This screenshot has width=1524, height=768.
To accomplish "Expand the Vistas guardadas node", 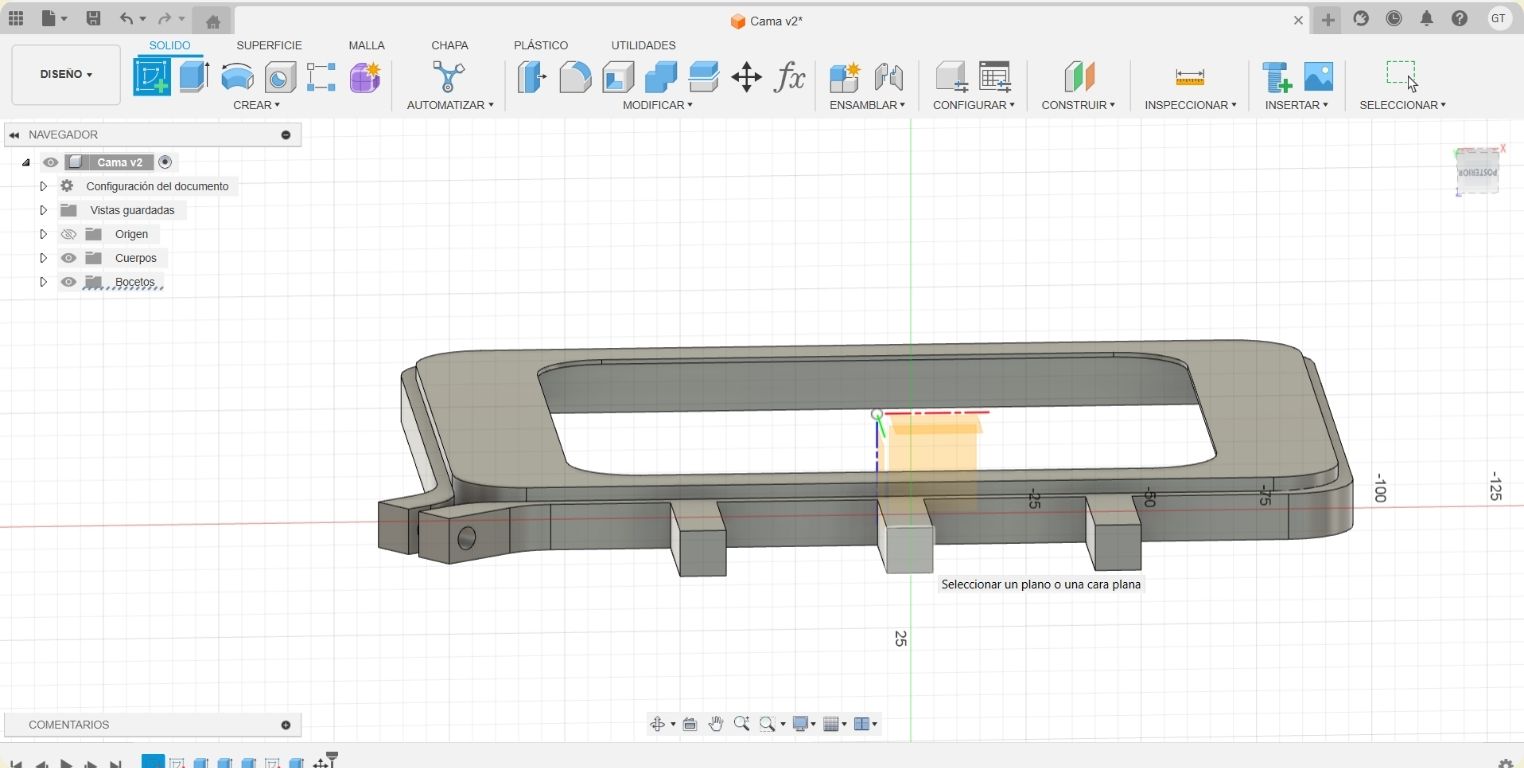I will [x=43, y=210].
